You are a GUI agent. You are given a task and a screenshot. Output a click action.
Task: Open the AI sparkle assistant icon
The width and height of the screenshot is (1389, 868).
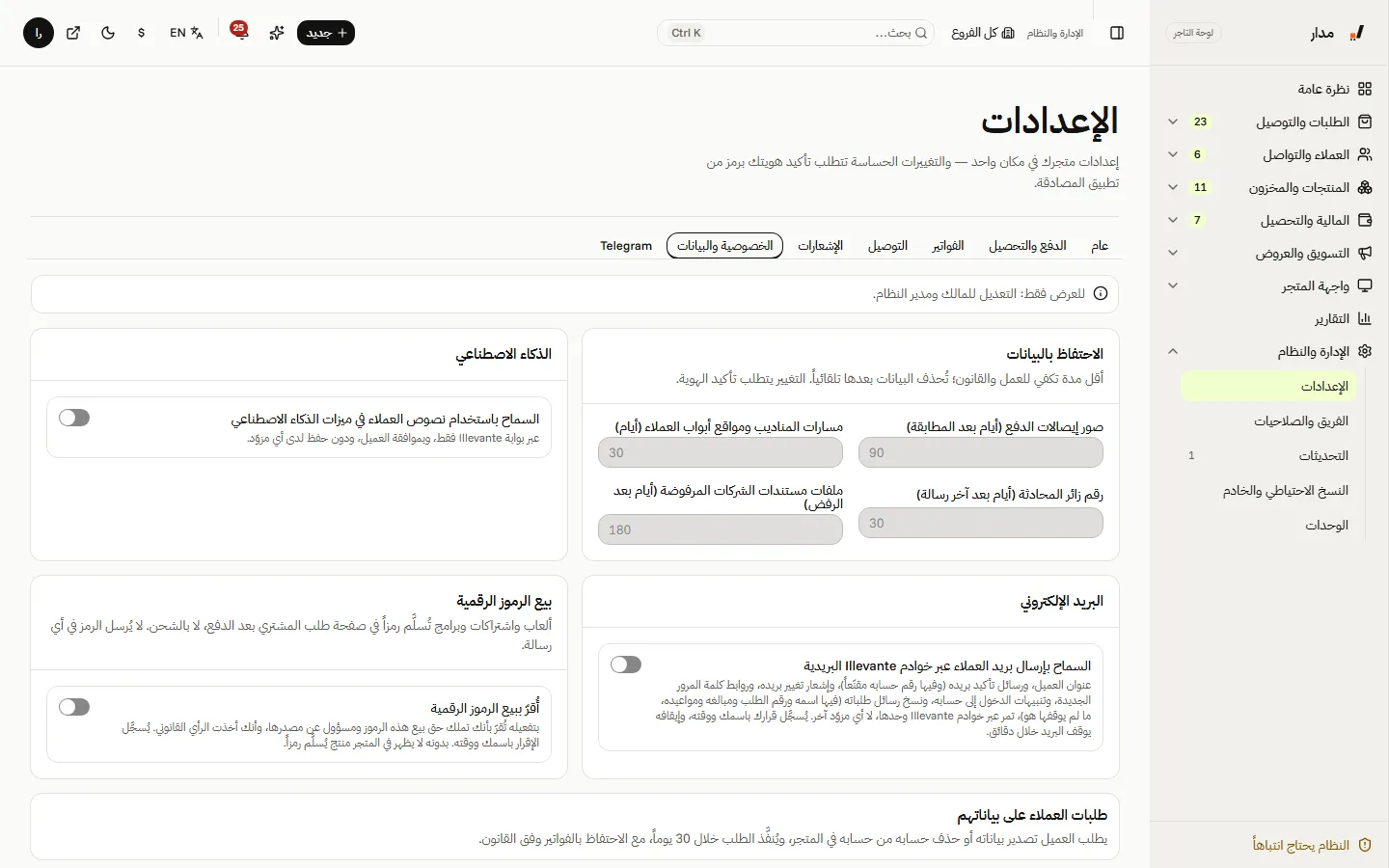pyautogui.click(x=277, y=33)
